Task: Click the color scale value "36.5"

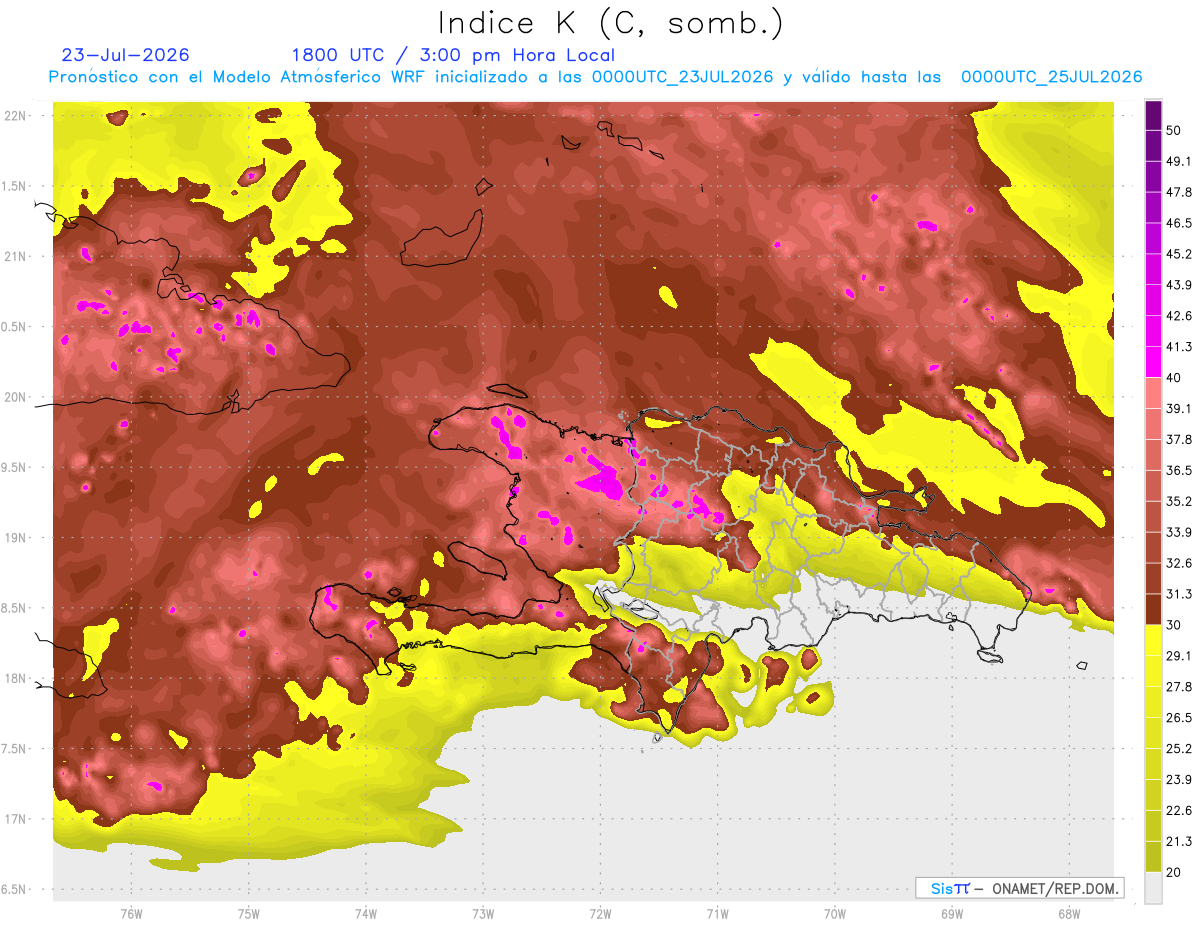Action: tap(1179, 470)
